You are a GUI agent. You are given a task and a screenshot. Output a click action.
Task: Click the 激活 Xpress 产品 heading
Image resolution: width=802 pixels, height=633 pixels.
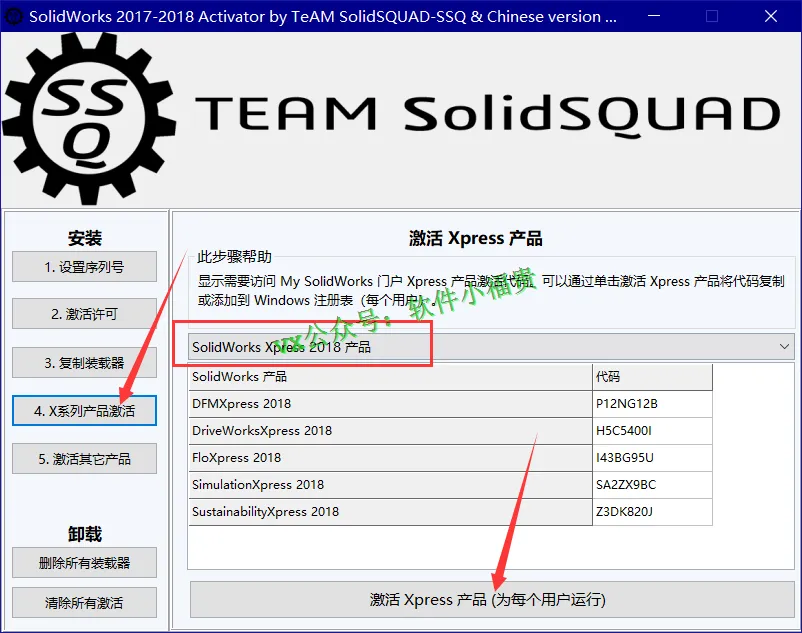tap(475, 238)
